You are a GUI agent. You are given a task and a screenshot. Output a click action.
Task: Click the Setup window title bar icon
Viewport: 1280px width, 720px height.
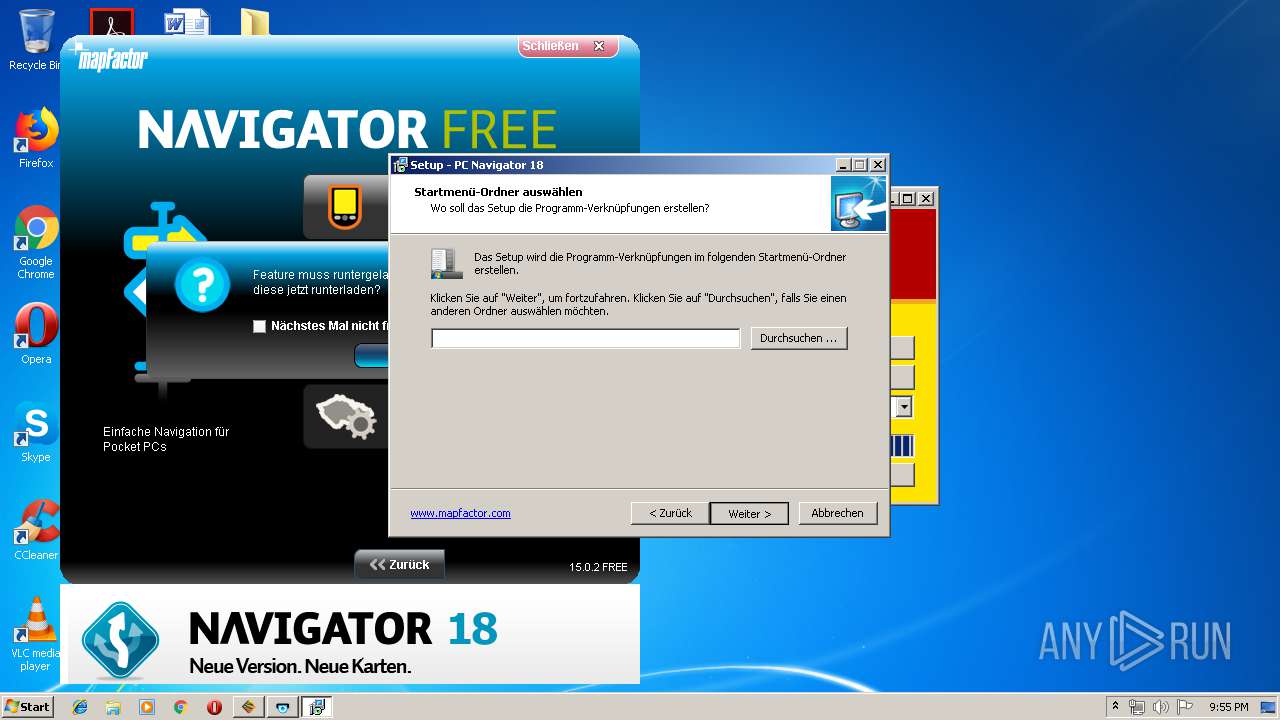pyautogui.click(x=400, y=165)
